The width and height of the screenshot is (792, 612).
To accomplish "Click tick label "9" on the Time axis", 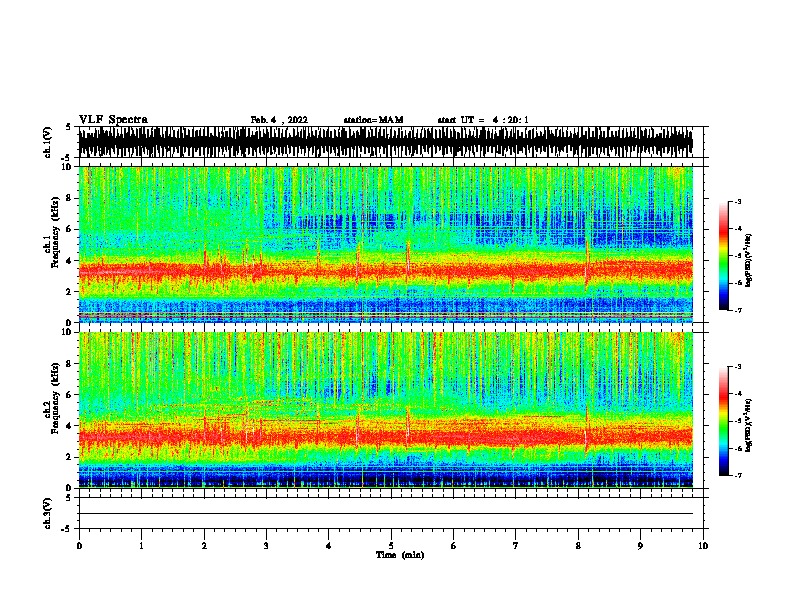I will coord(640,546).
